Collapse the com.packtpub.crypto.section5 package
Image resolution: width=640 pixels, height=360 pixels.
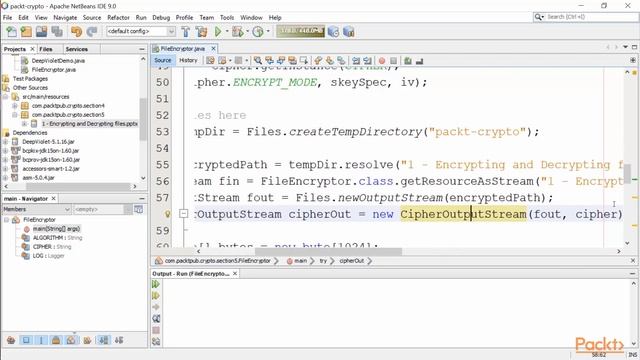point(15,115)
